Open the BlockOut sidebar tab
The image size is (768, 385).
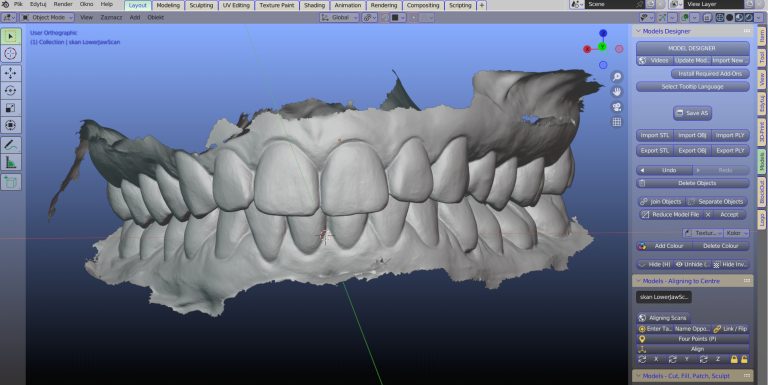(x=762, y=192)
